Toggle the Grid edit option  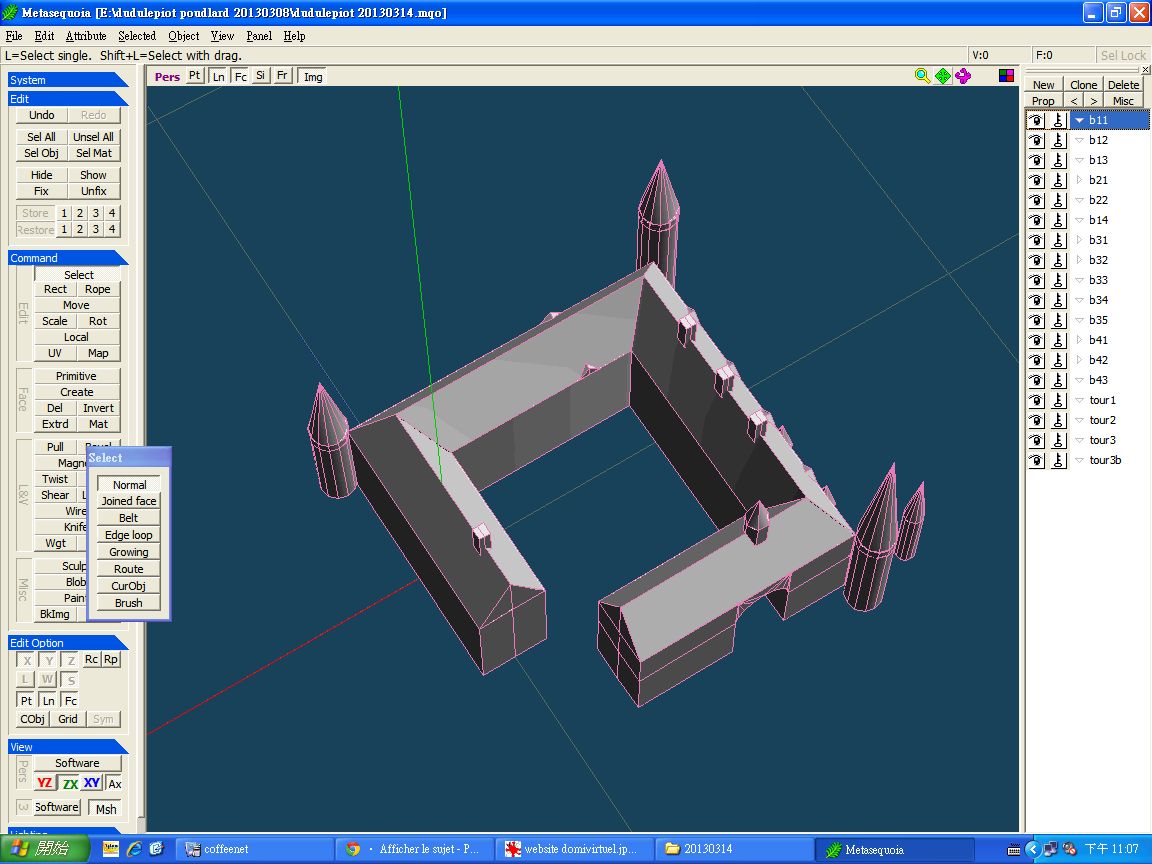68,719
